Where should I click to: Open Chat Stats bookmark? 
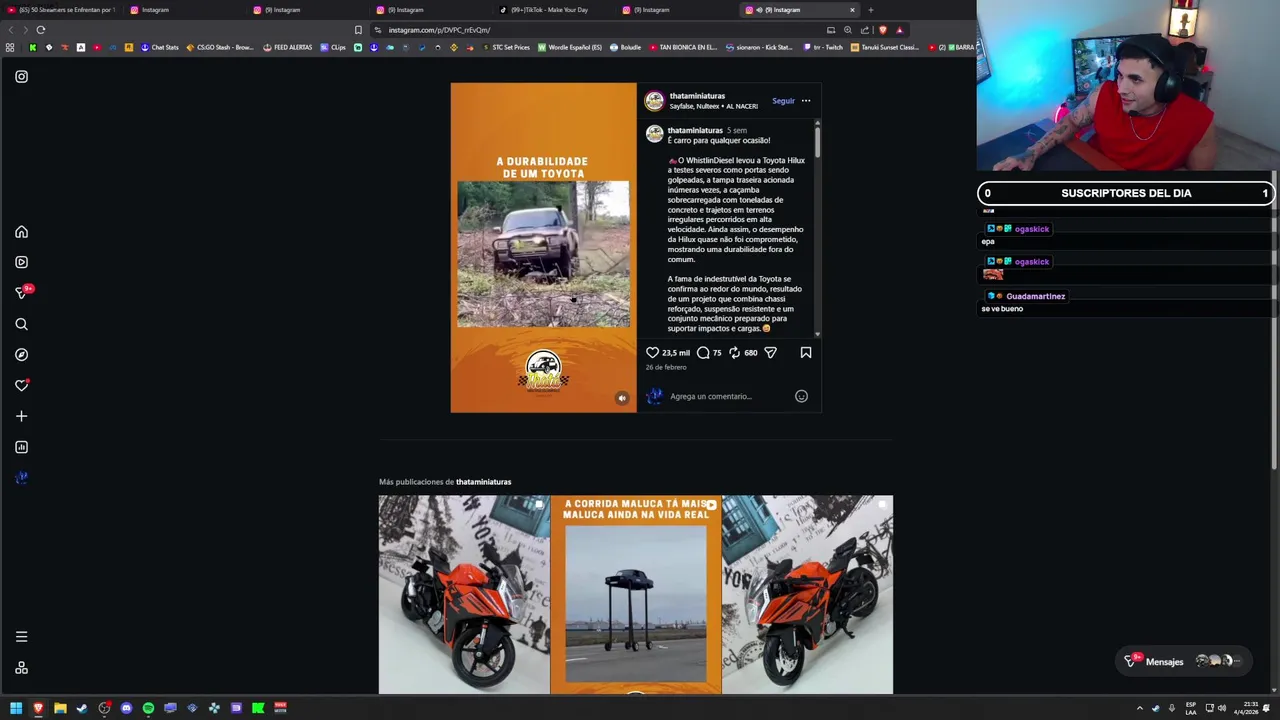click(159, 47)
